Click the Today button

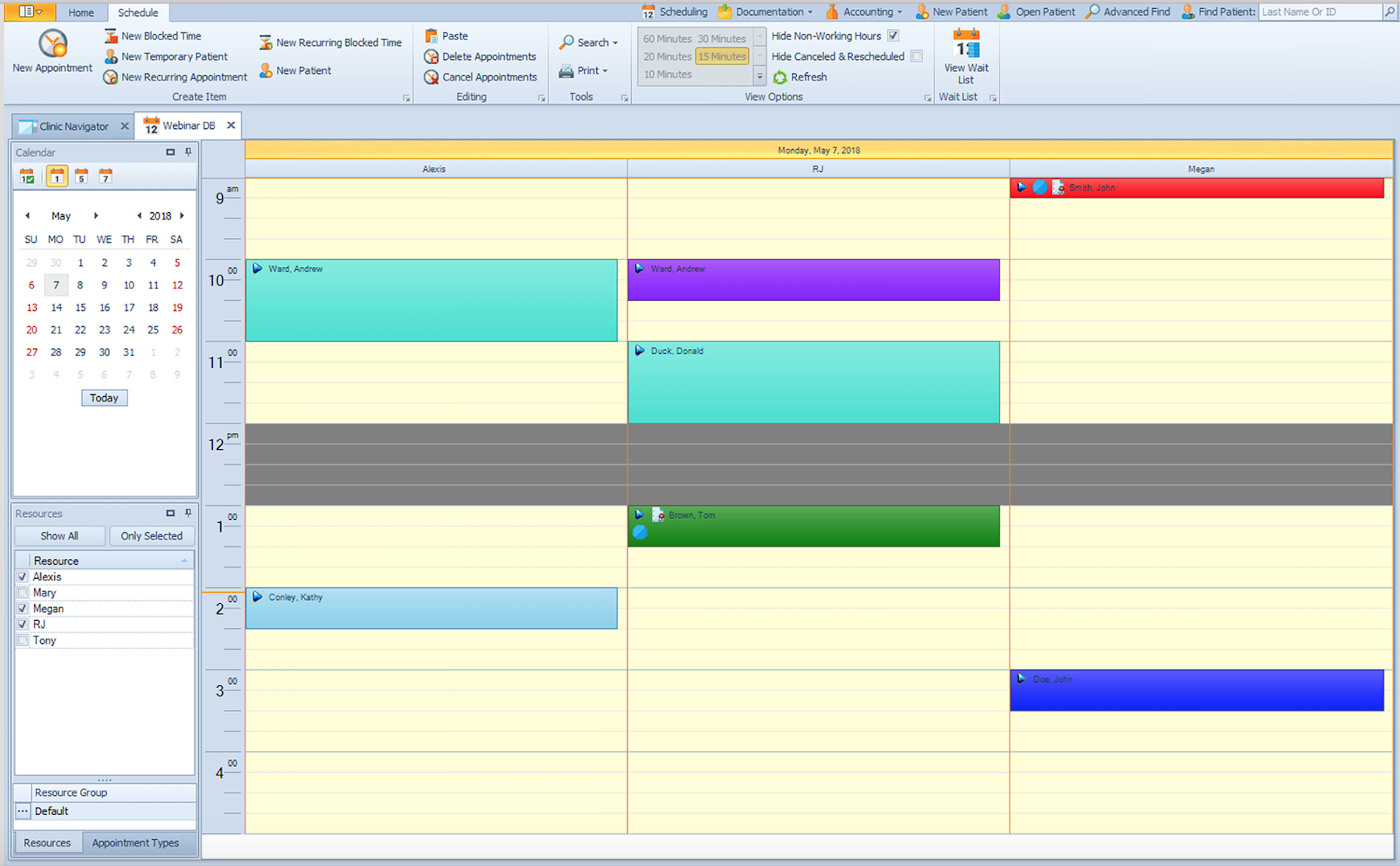[x=104, y=398]
